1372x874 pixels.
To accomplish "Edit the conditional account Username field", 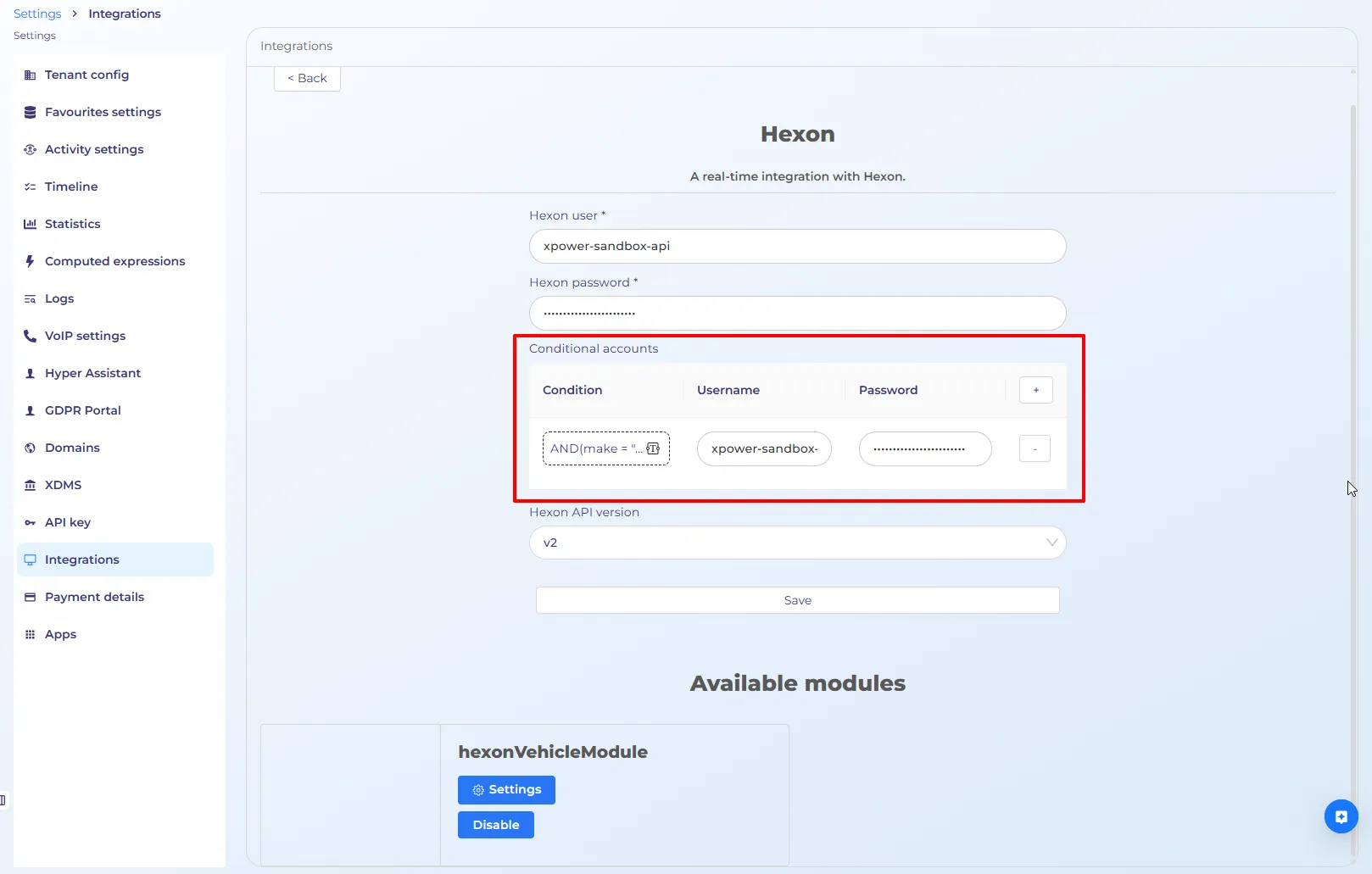I will 764,448.
